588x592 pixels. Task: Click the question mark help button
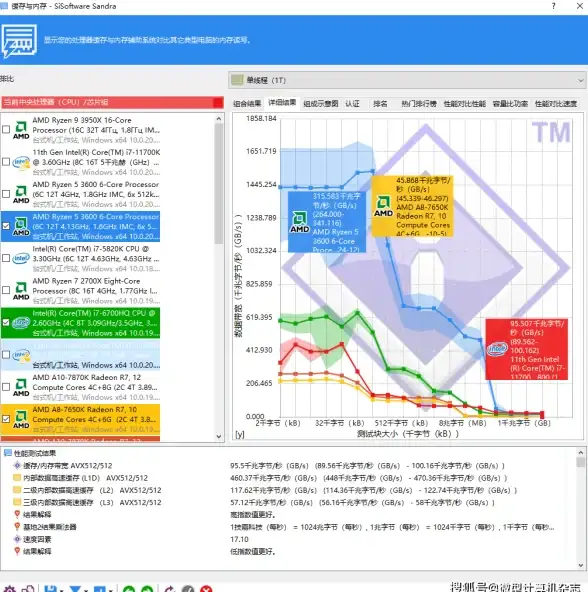click(x=553, y=6)
